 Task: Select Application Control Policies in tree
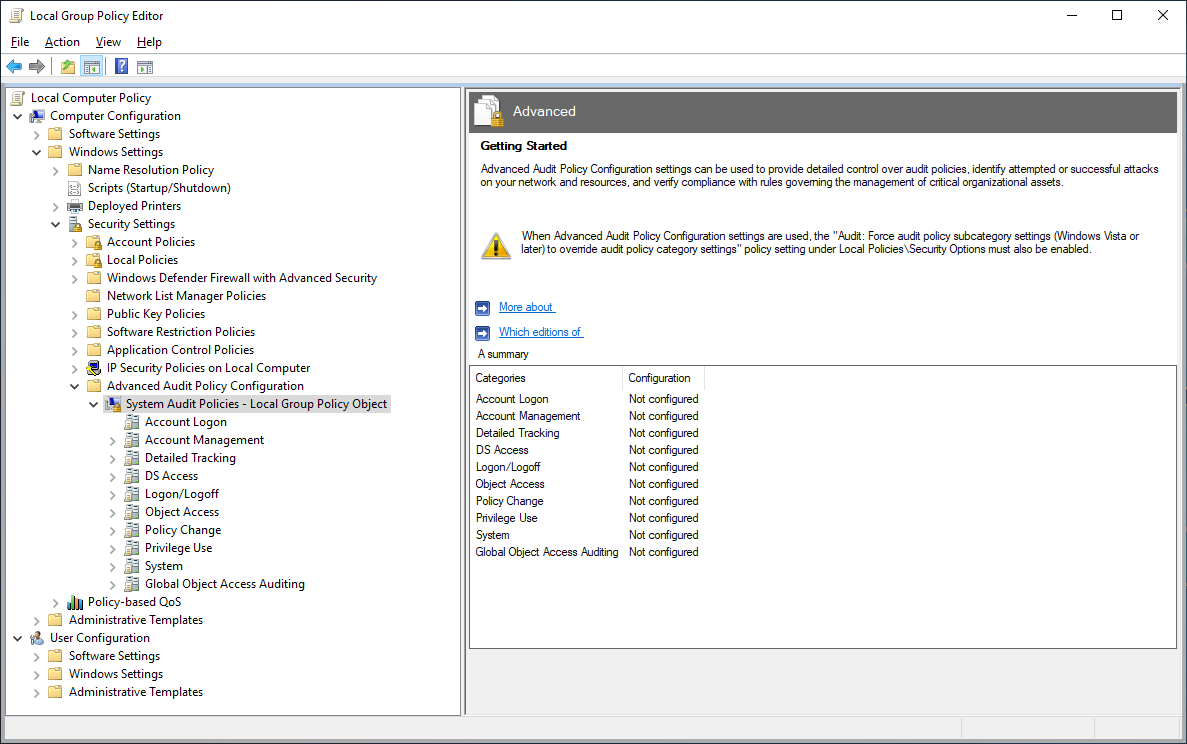(180, 350)
